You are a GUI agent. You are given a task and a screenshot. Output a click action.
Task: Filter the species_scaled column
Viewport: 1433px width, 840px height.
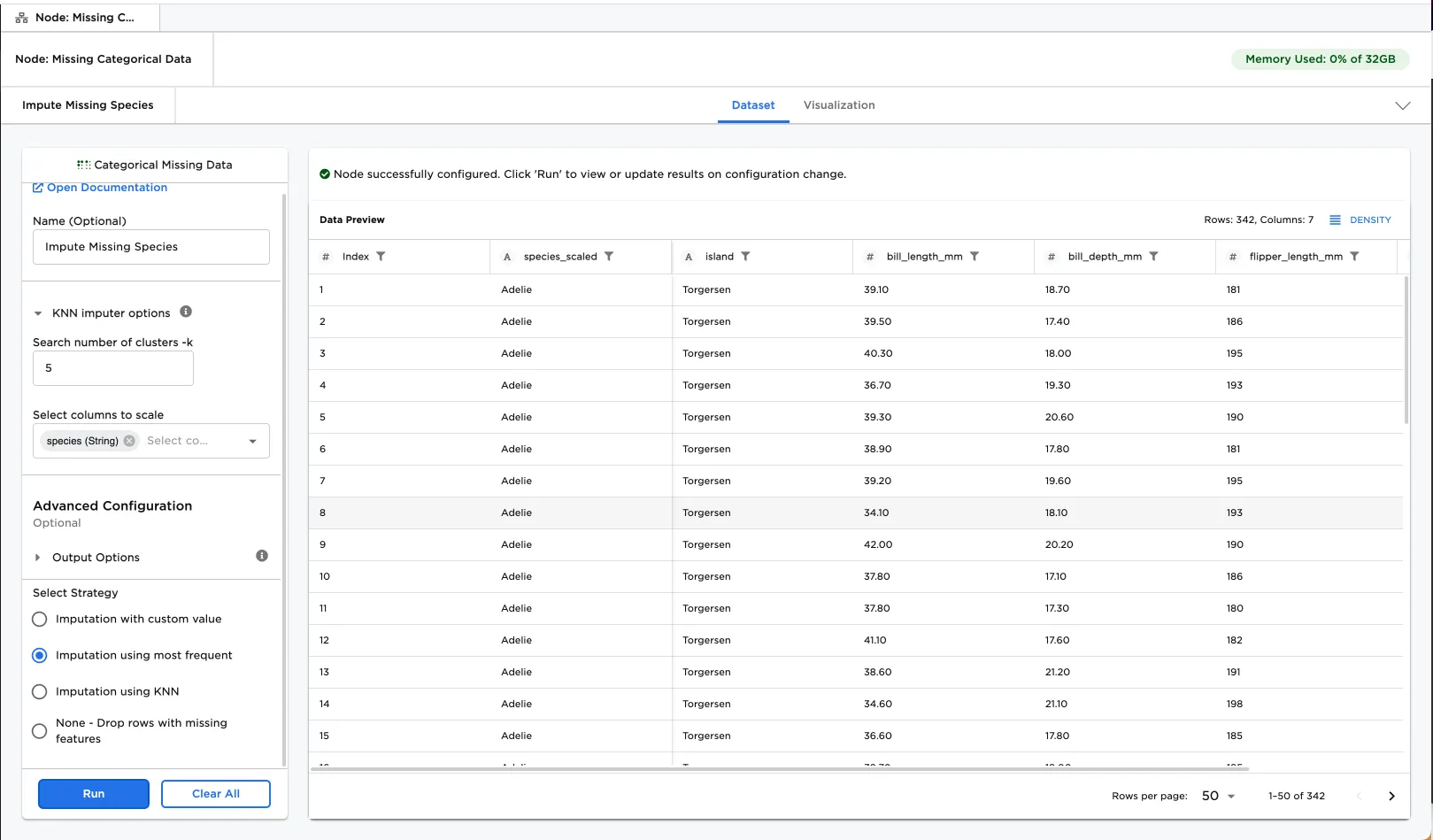click(x=609, y=257)
